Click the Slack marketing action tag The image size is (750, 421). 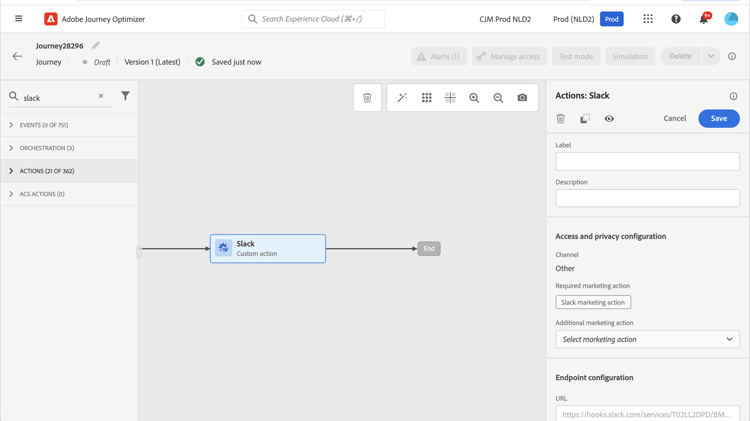593,302
